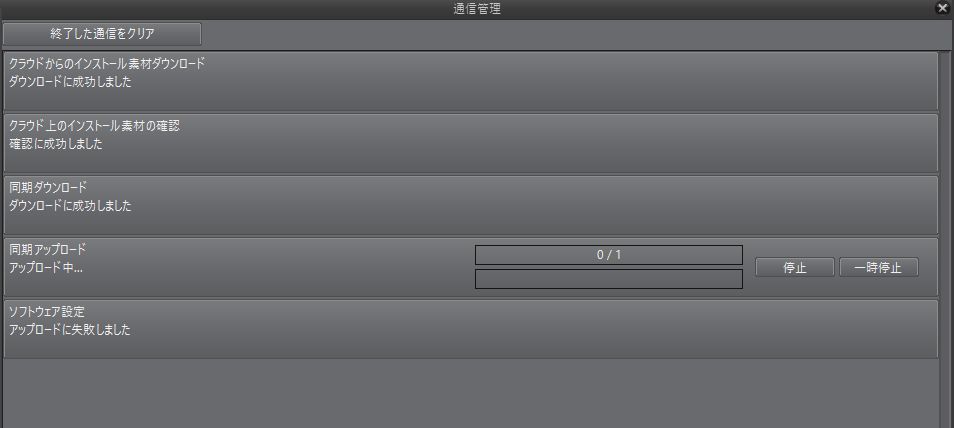Click the アップロード中... status text
Viewport: 954px width, 428px height.
pyautogui.click(x=45, y=267)
